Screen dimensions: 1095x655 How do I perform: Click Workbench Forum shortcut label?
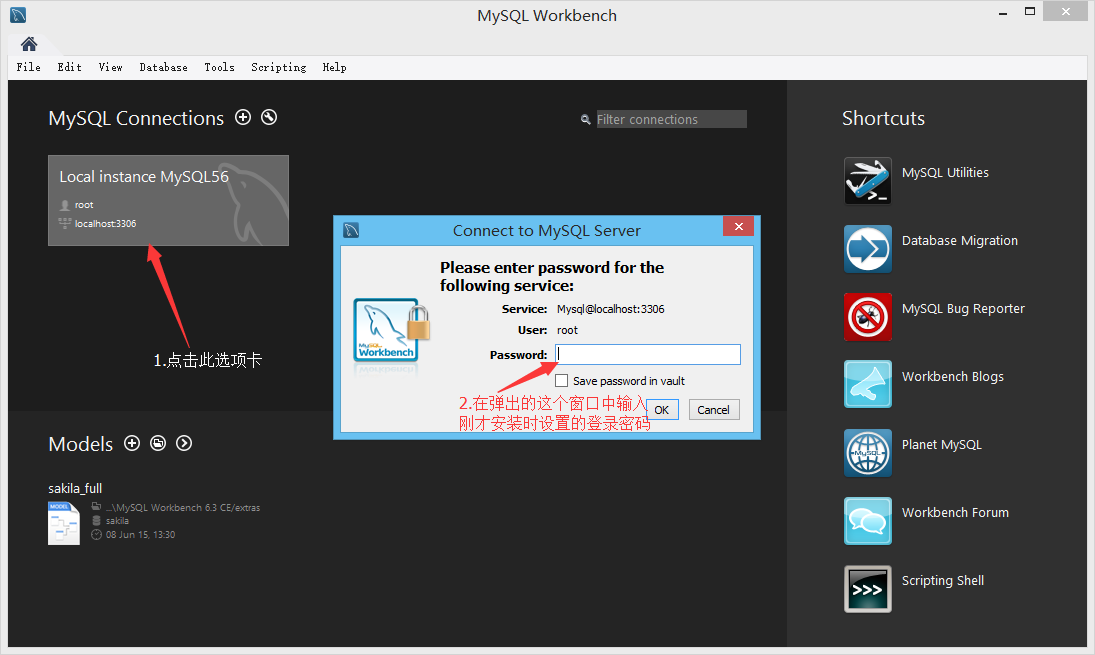point(955,513)
